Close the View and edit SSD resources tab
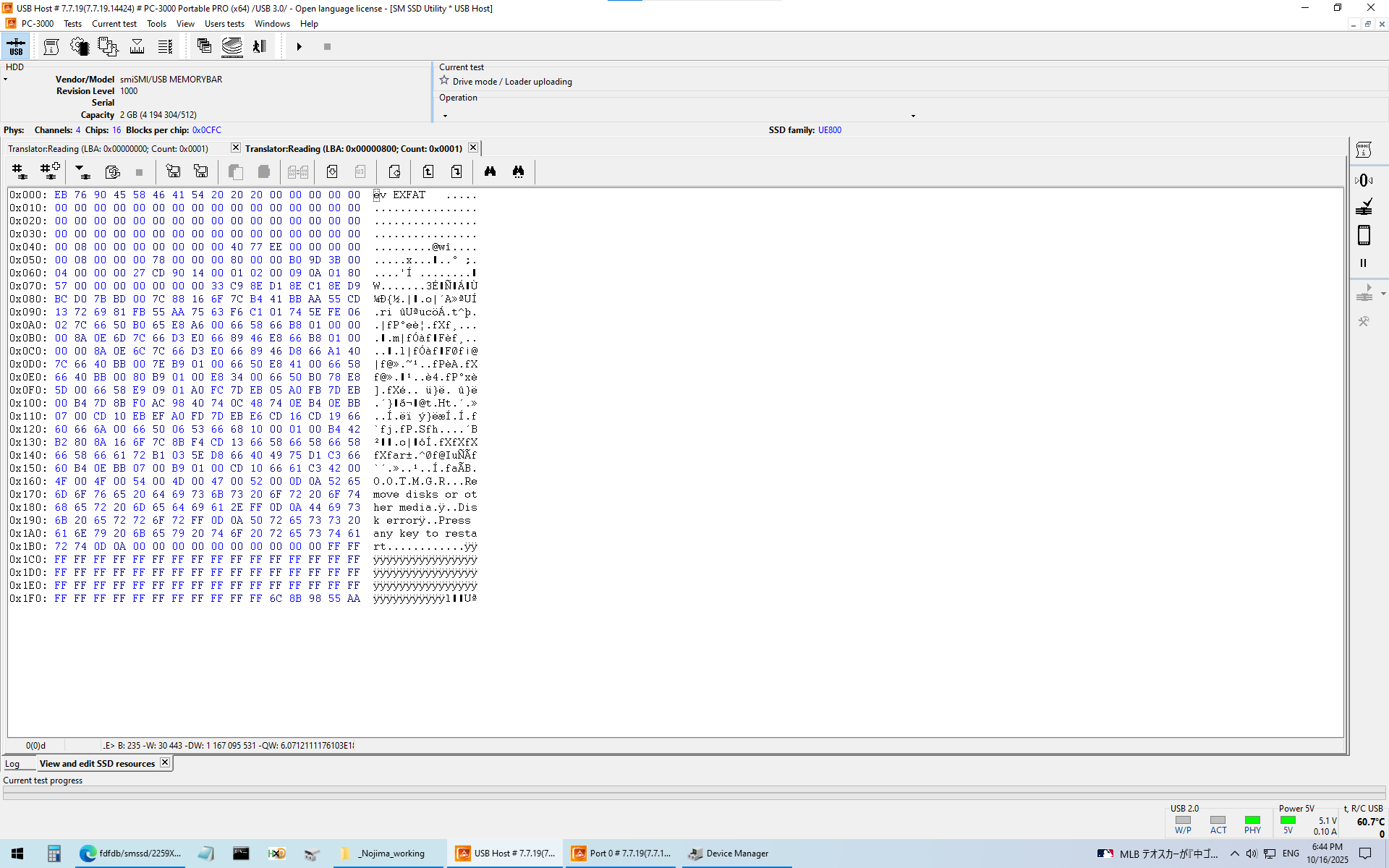 (x=165, y=762)
